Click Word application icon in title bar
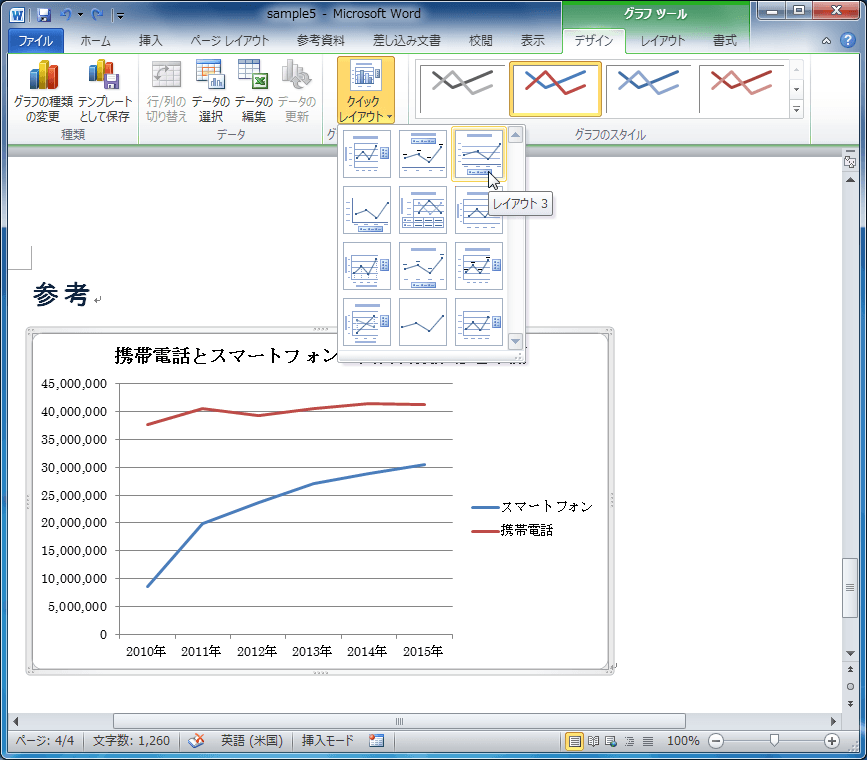Viewport: 867px width, 760px height. [17, 15]
